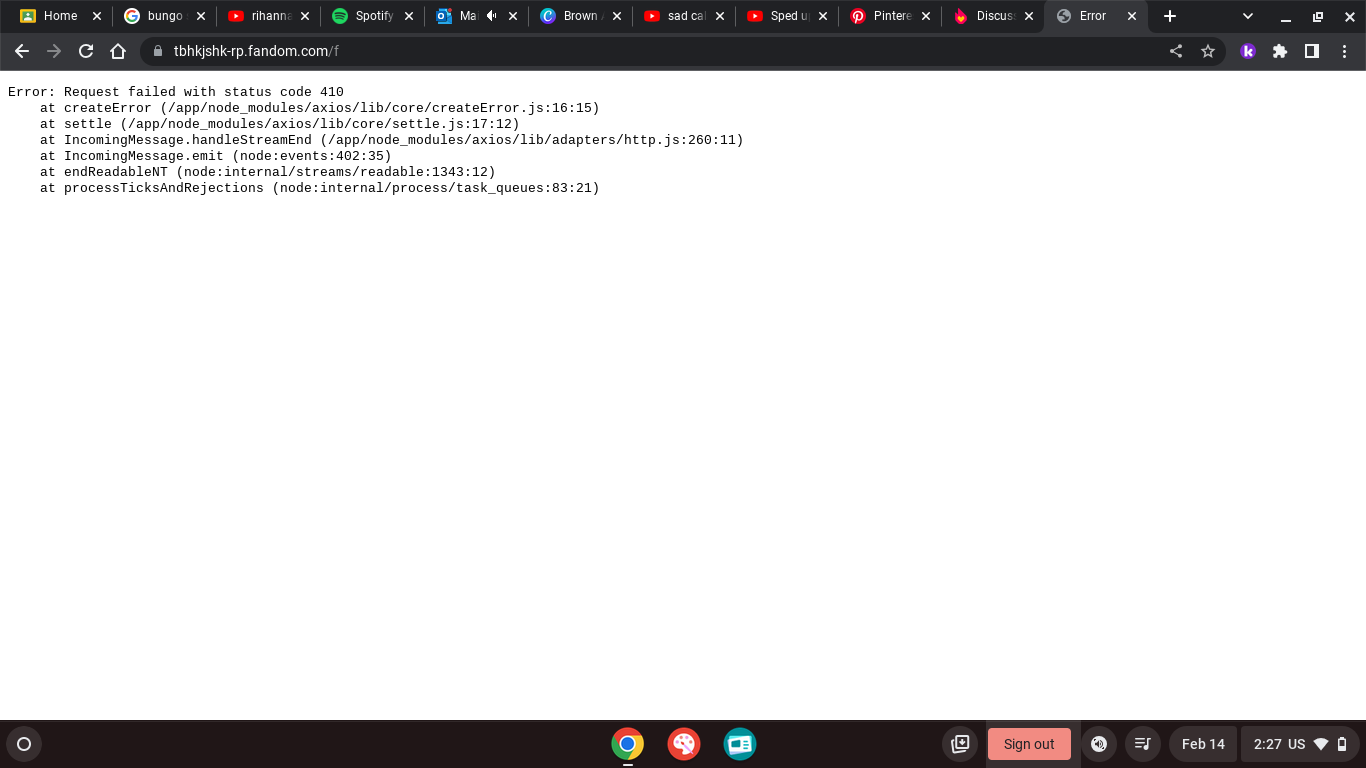Open the browser side panel icon
The image size is (1366, 768).
click(x=1312, y=50)
